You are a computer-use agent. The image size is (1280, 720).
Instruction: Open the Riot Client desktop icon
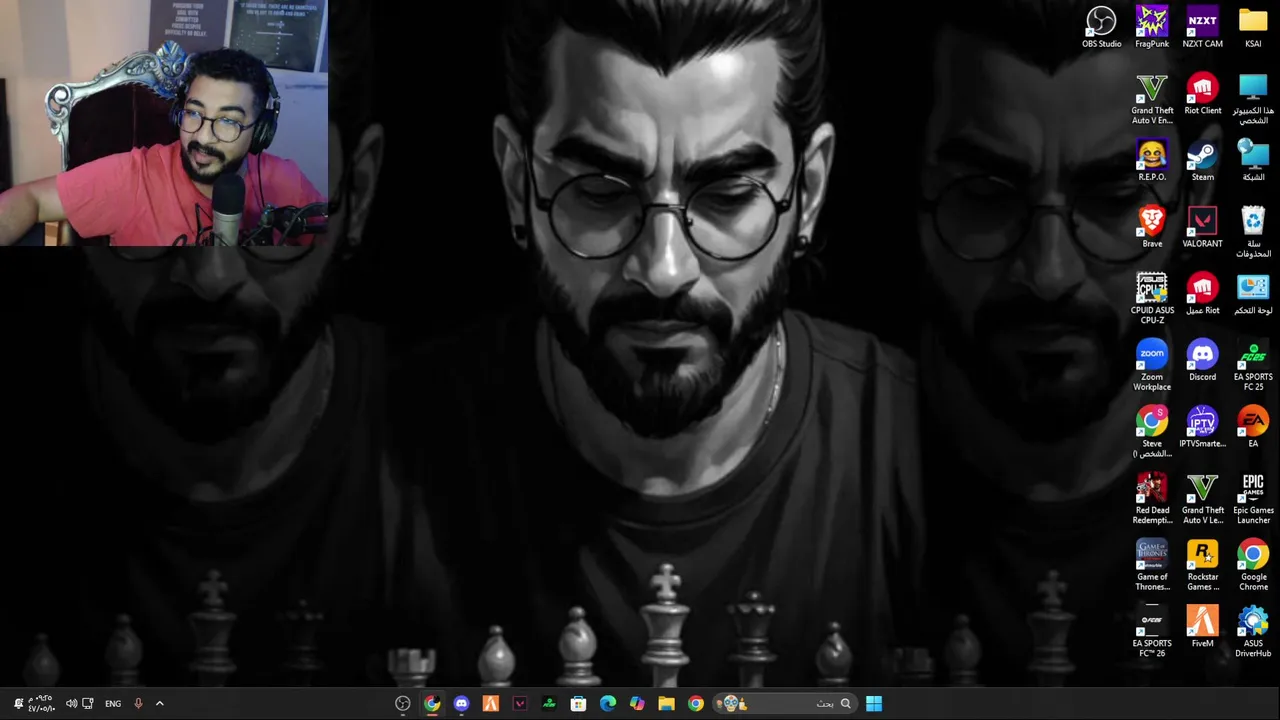pos(1202,94)
